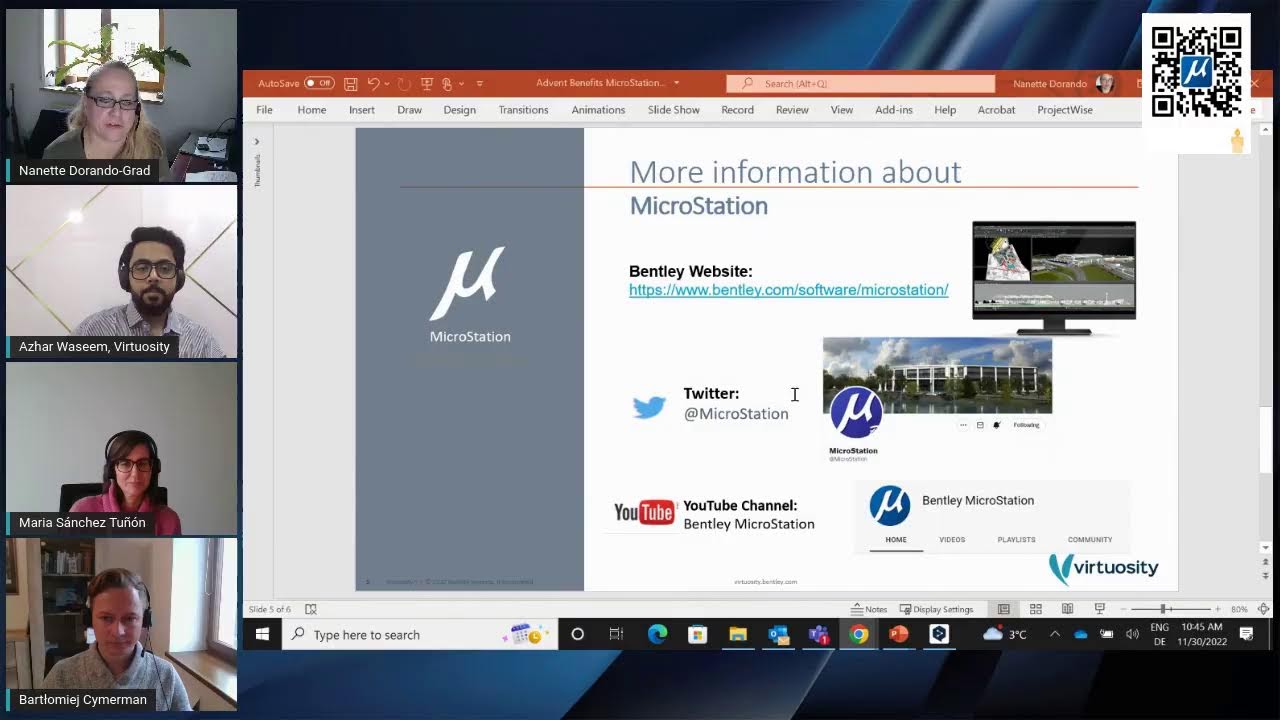Fit slide to current window icon
Screen dimensions: 1280x720
[x=1264, y=609]
